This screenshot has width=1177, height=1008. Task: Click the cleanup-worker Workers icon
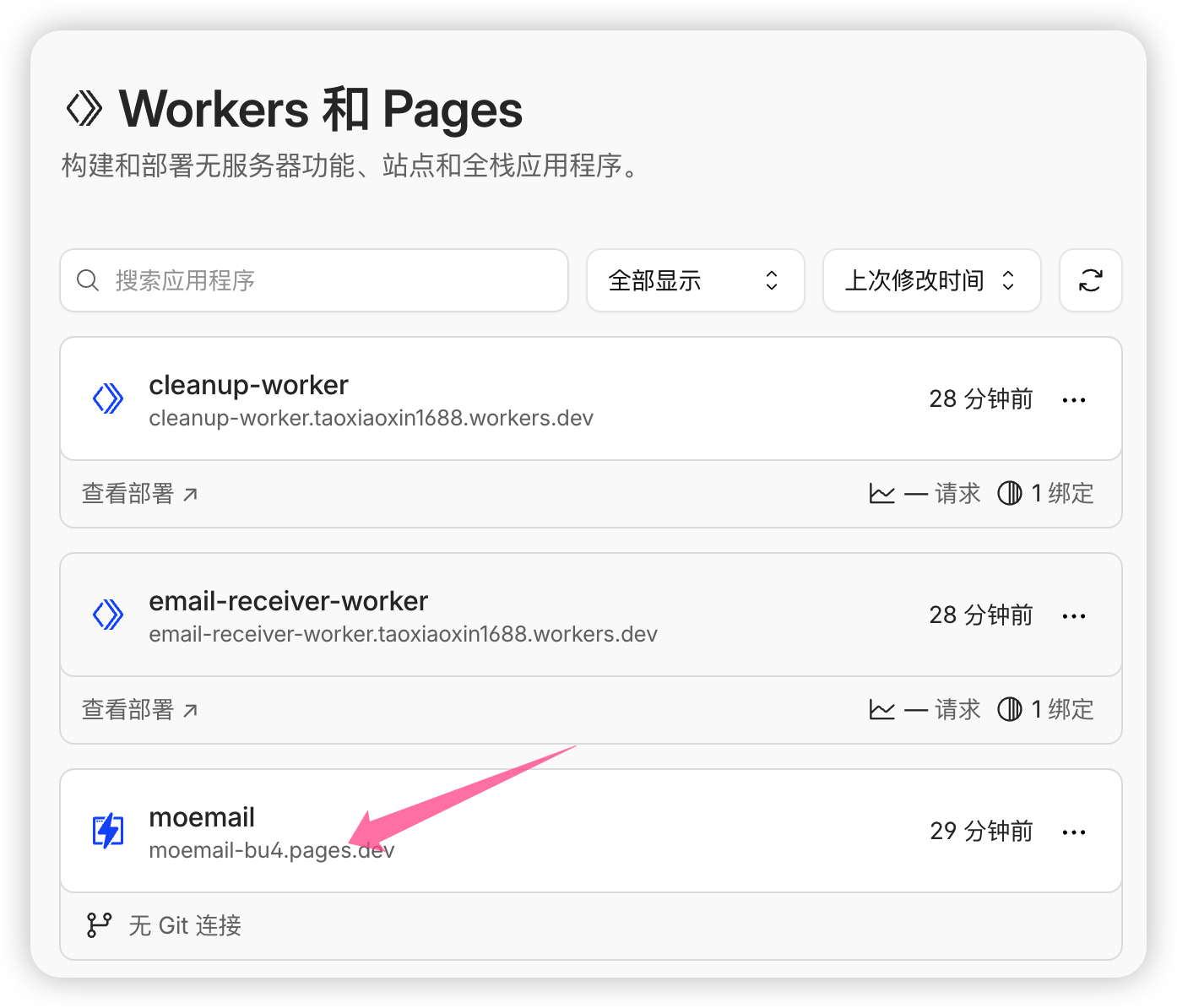tap(108, 398)
